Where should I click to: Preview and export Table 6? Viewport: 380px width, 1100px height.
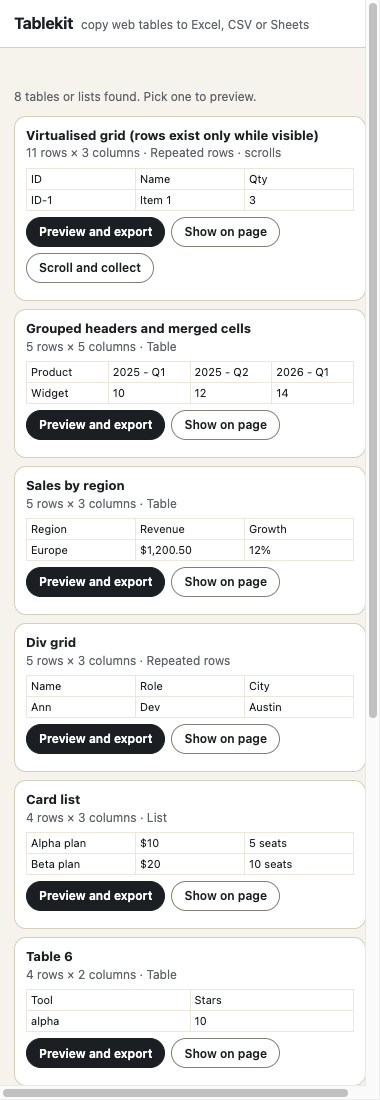(x=95, y=1054)
